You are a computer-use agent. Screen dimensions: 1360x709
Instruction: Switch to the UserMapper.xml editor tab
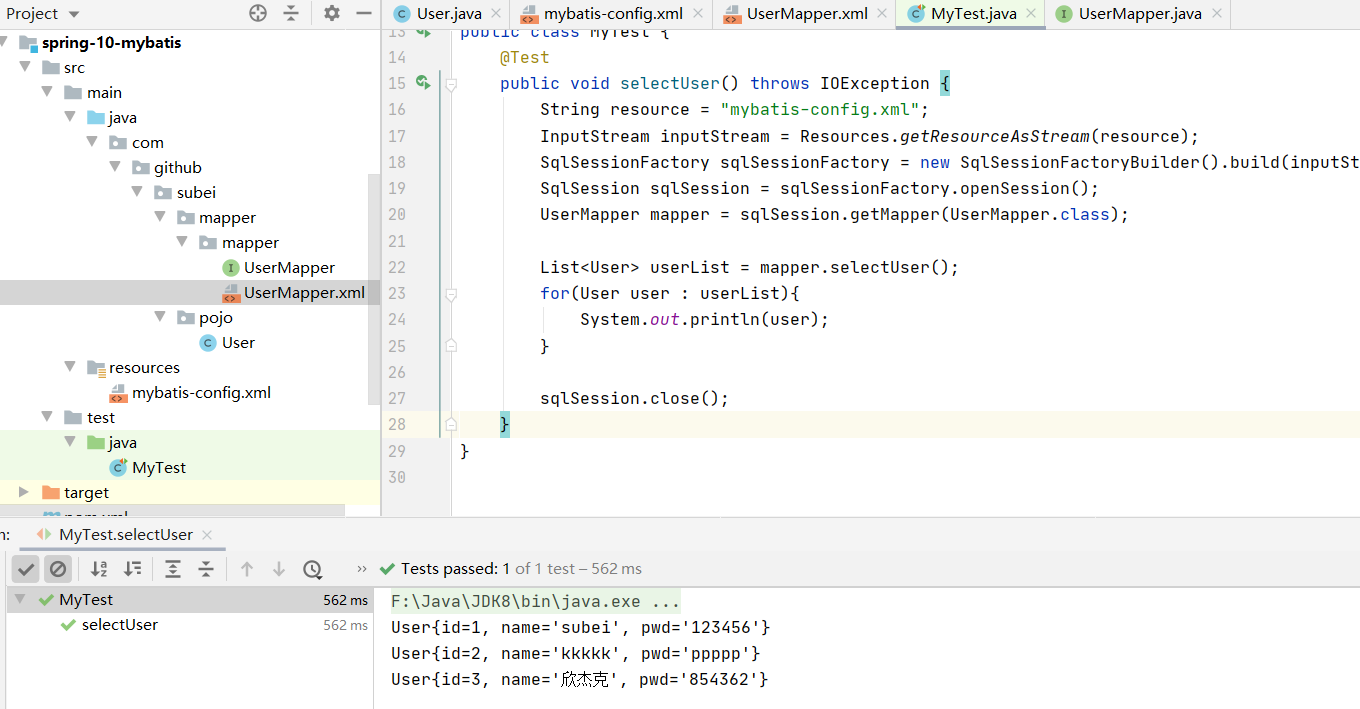[806, 14]
